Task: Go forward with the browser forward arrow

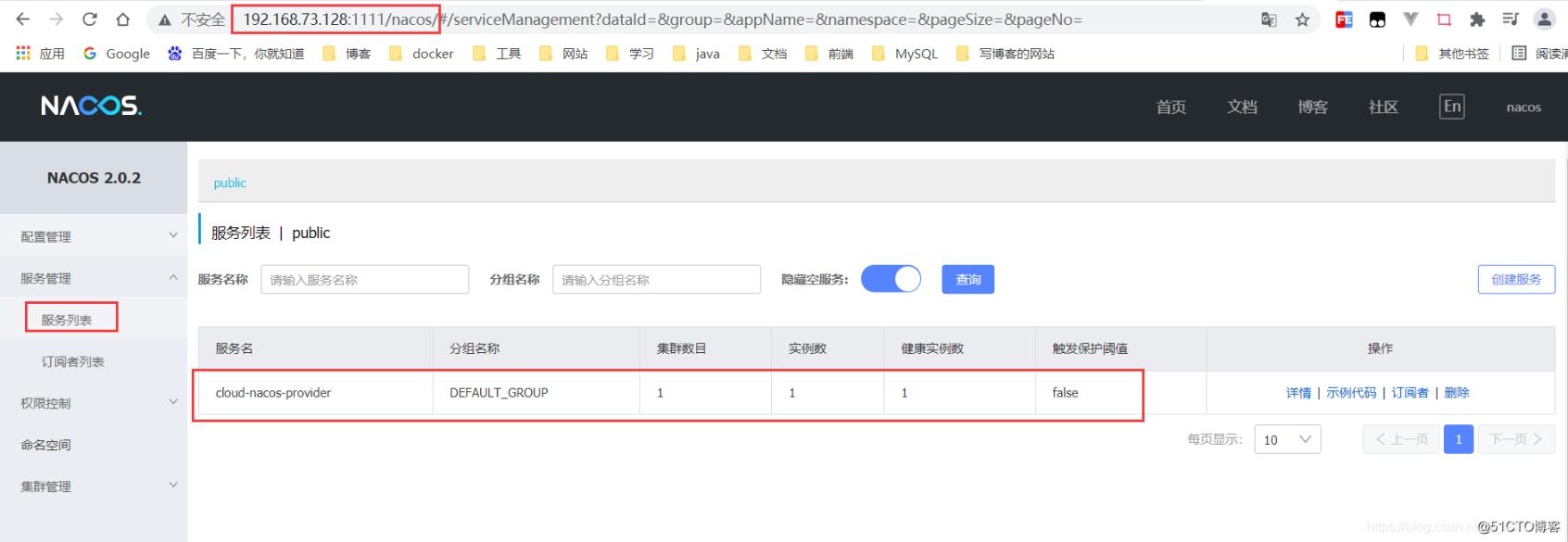Action: coord(56,19)
